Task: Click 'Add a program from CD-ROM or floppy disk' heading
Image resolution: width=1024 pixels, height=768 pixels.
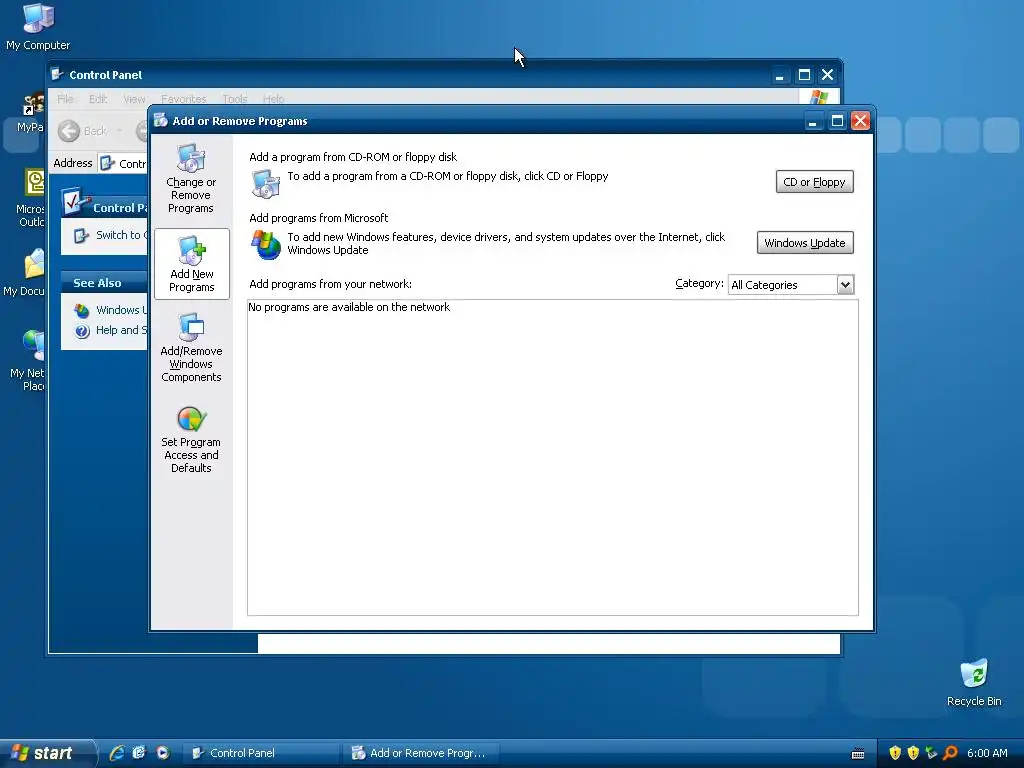Action: click(353, 157)
